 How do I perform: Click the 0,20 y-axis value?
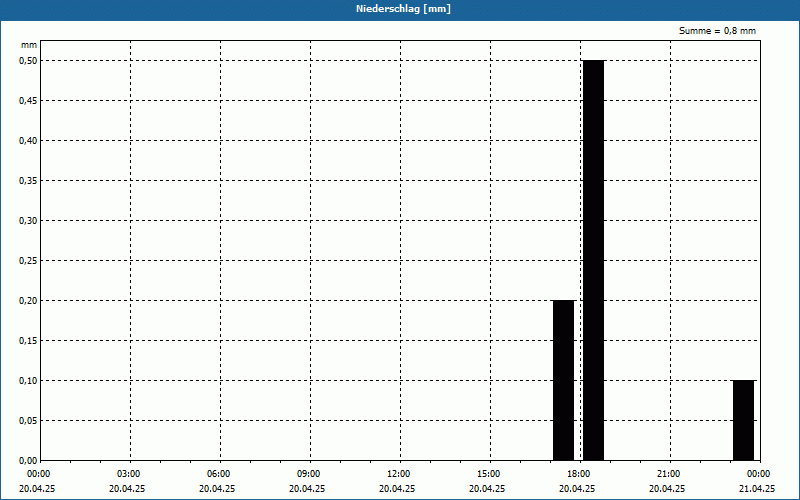click(x=28, y=301)
